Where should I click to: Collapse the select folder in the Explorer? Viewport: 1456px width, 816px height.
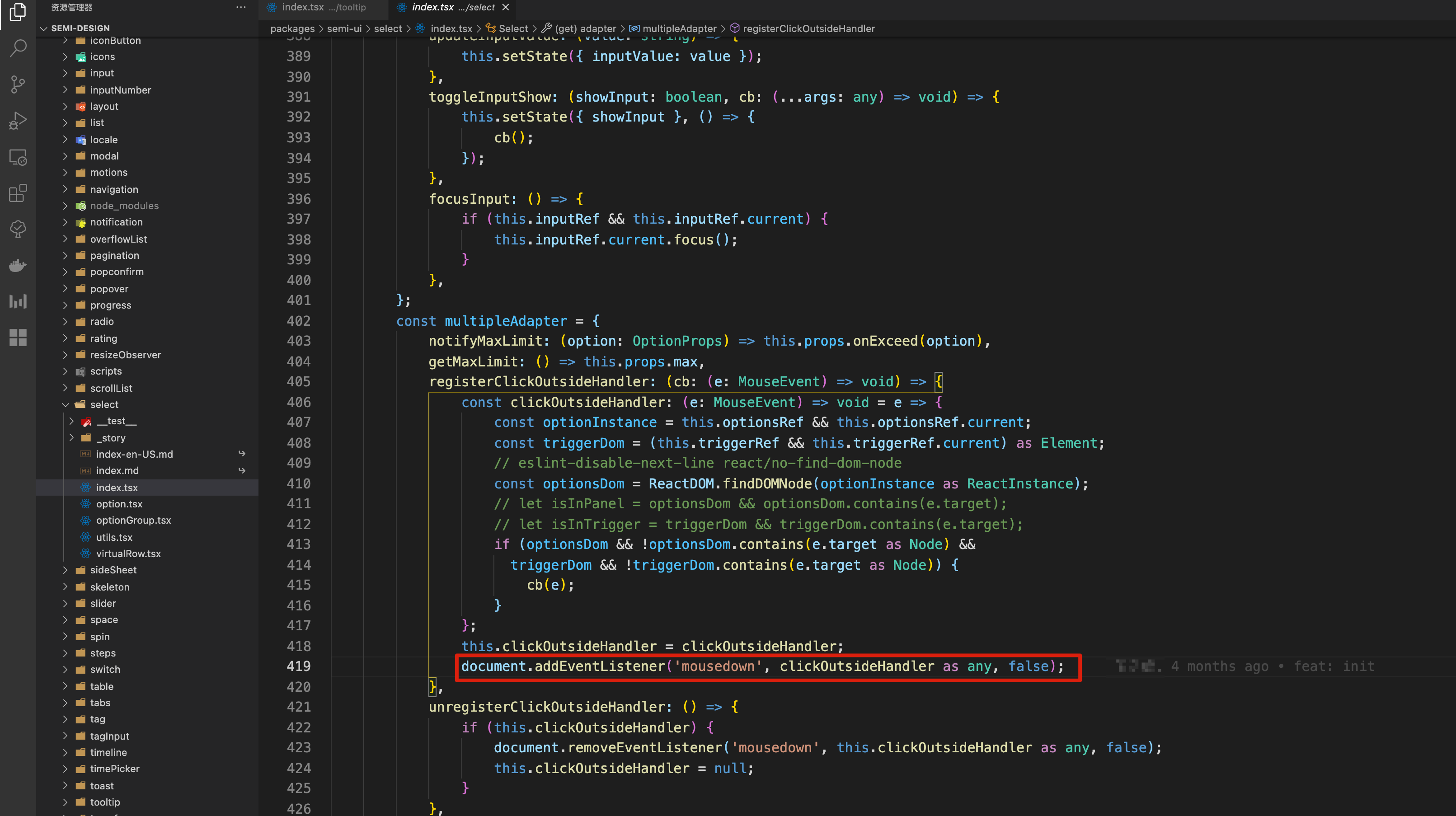click(66, 404)
